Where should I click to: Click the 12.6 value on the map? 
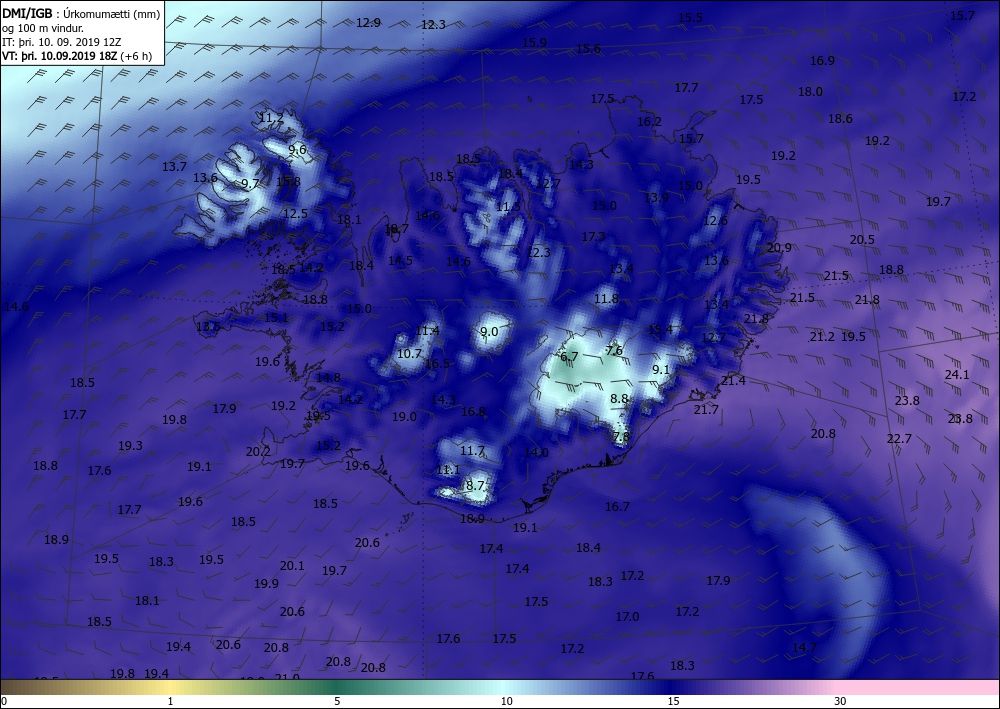pos(716,221)
